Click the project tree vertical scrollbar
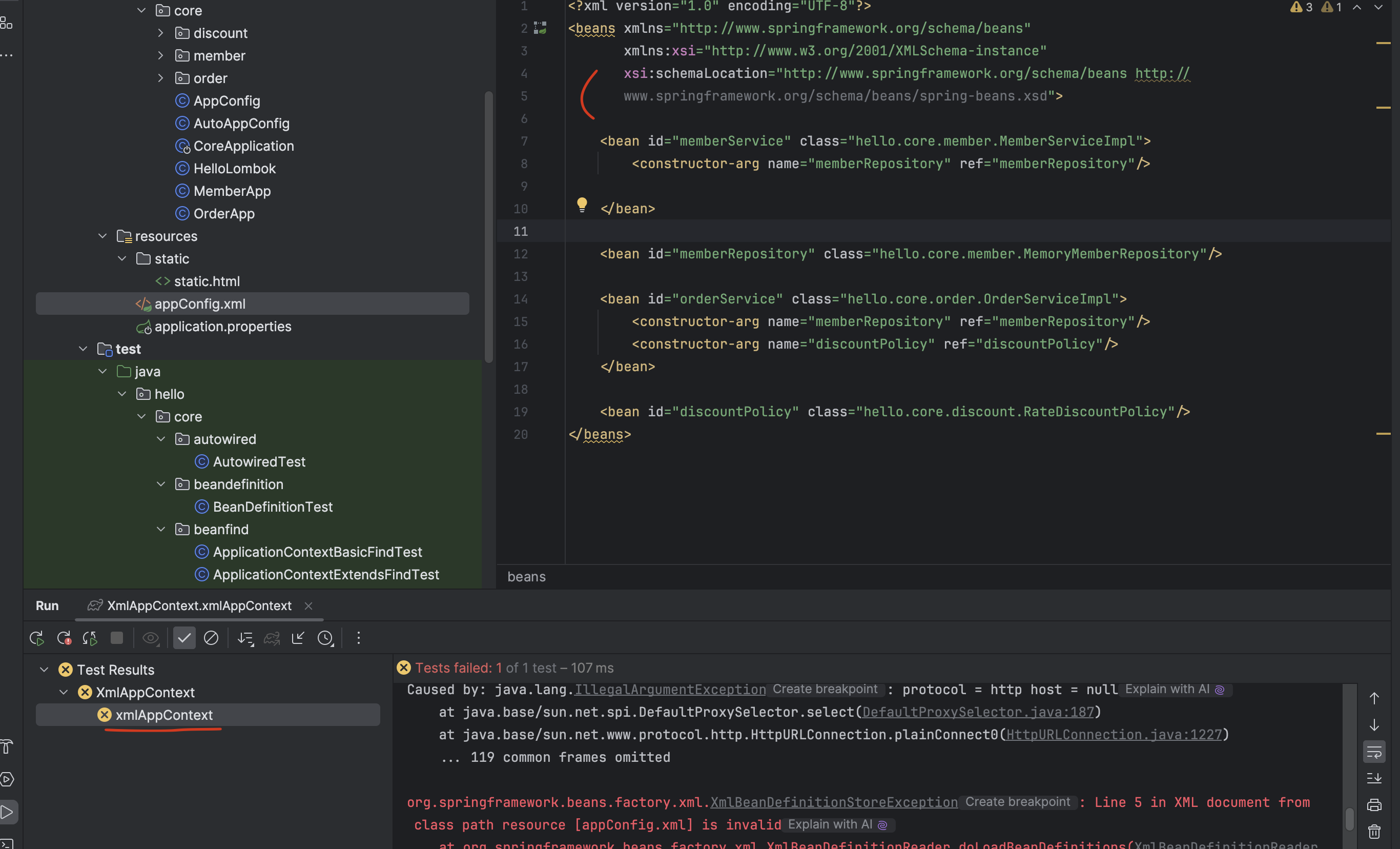The image size is (1400, 849). tap(489, 227)
